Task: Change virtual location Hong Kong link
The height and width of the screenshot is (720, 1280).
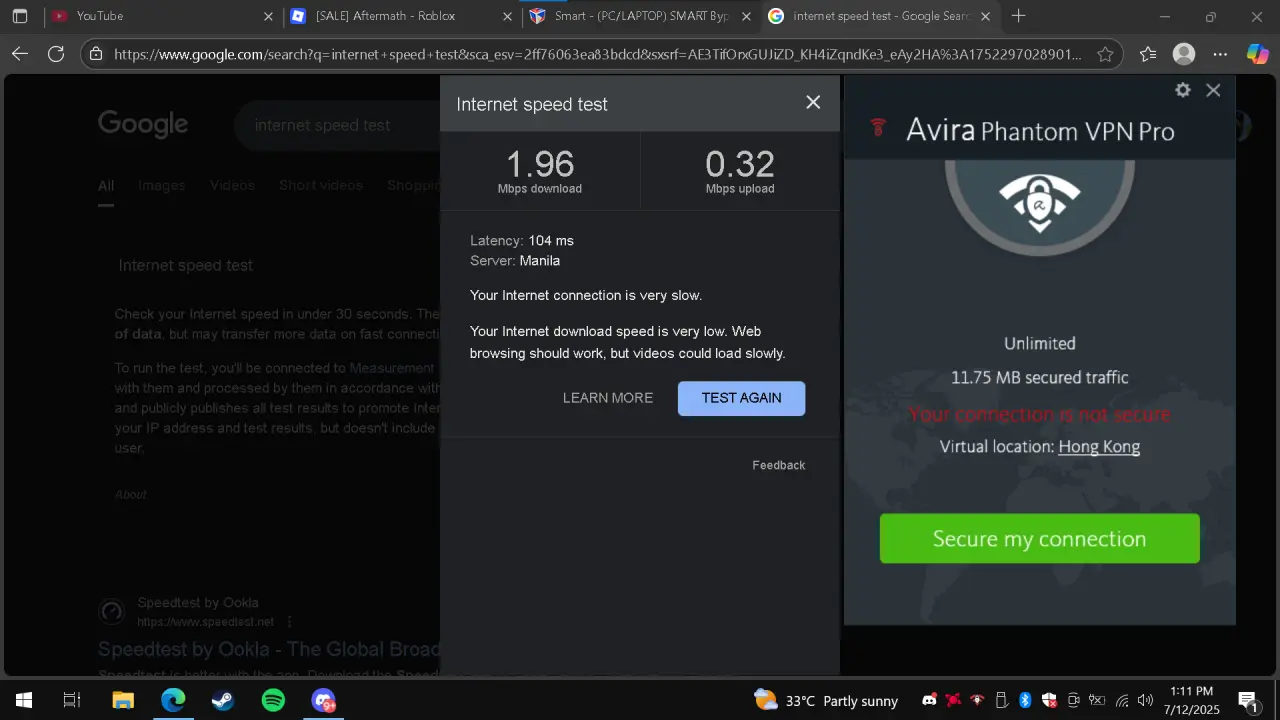Action: (1099, 447)
